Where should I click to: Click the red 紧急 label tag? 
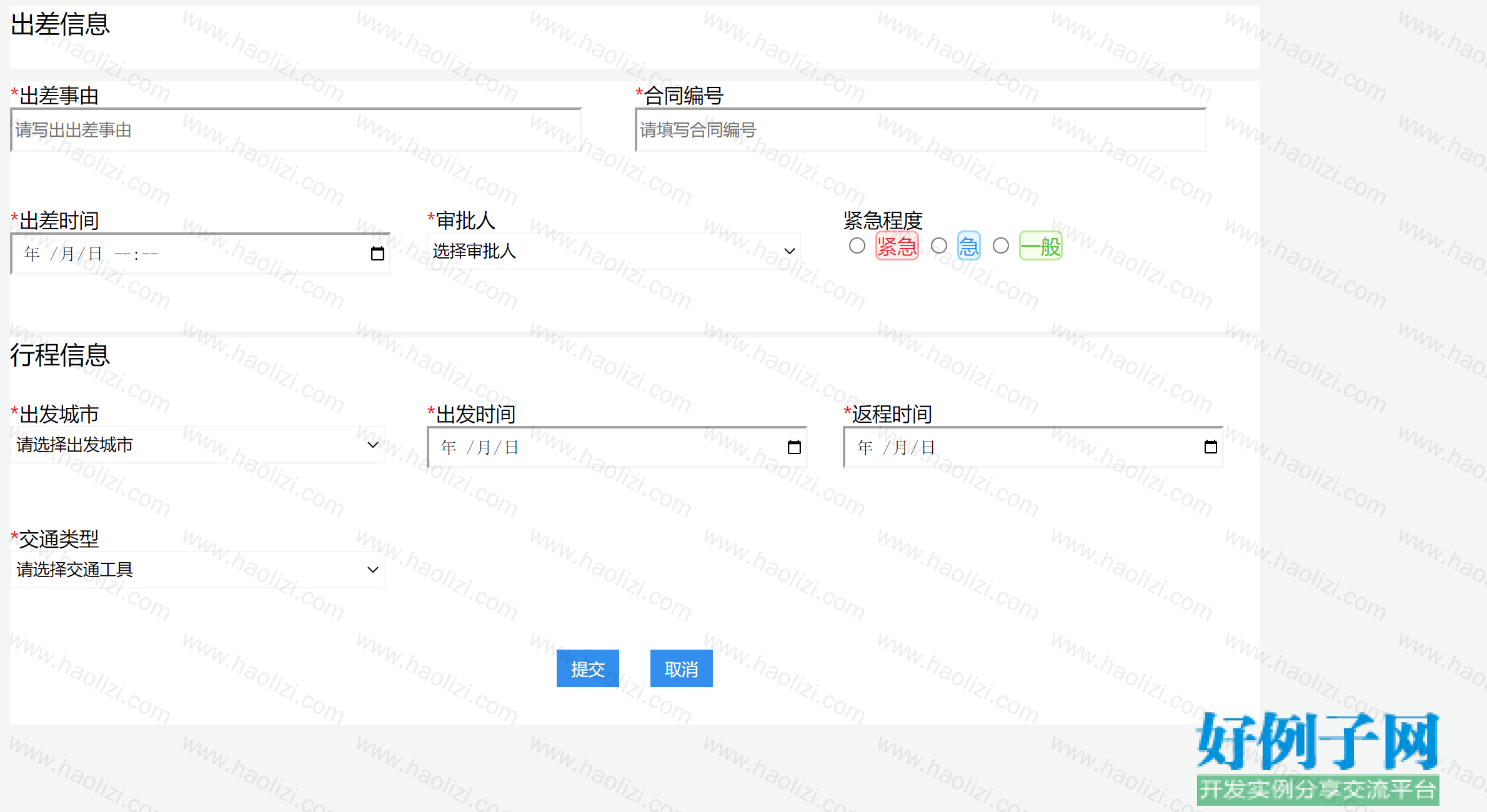(x=897, y=246)
